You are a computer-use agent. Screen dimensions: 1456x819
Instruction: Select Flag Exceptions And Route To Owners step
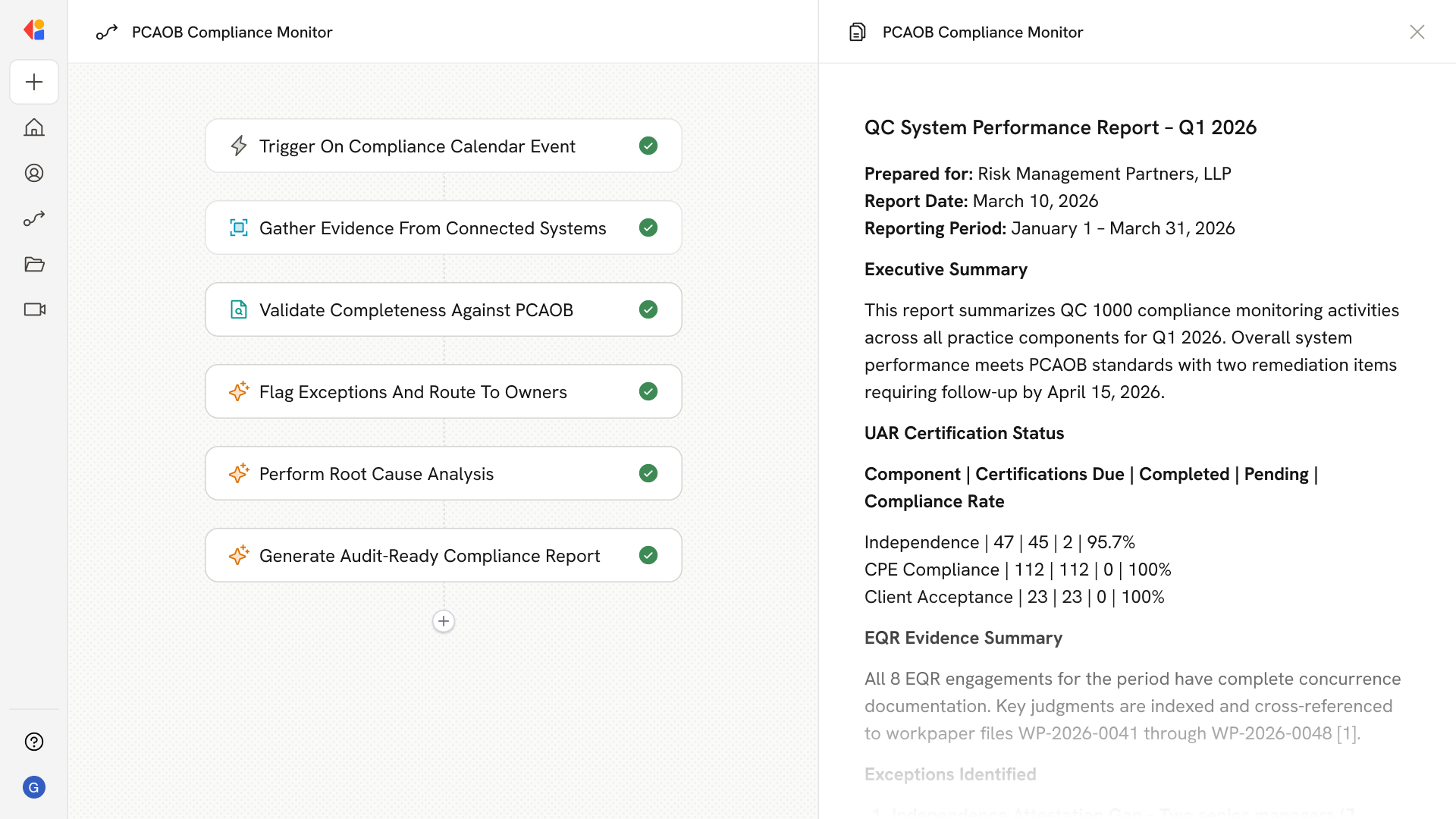(413, 391)
